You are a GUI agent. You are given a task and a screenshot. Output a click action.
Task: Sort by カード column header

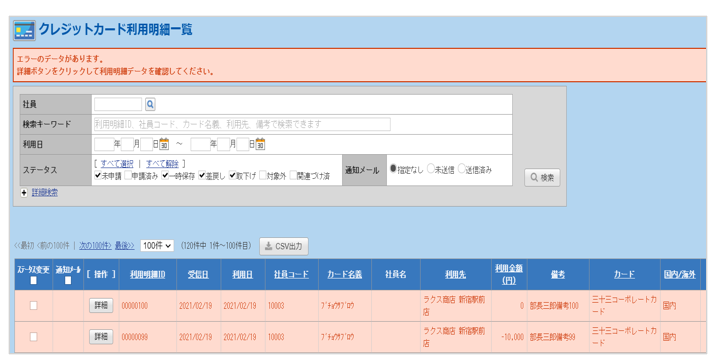point(624,275)
